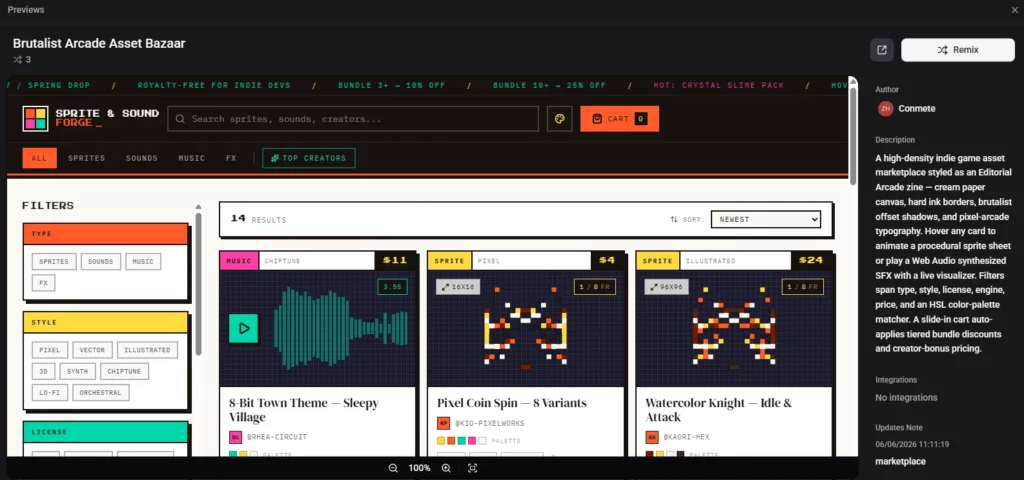1024x480 pixels.
Task: Click frame counter on Watercolor Knight
Action: [803, 287]
